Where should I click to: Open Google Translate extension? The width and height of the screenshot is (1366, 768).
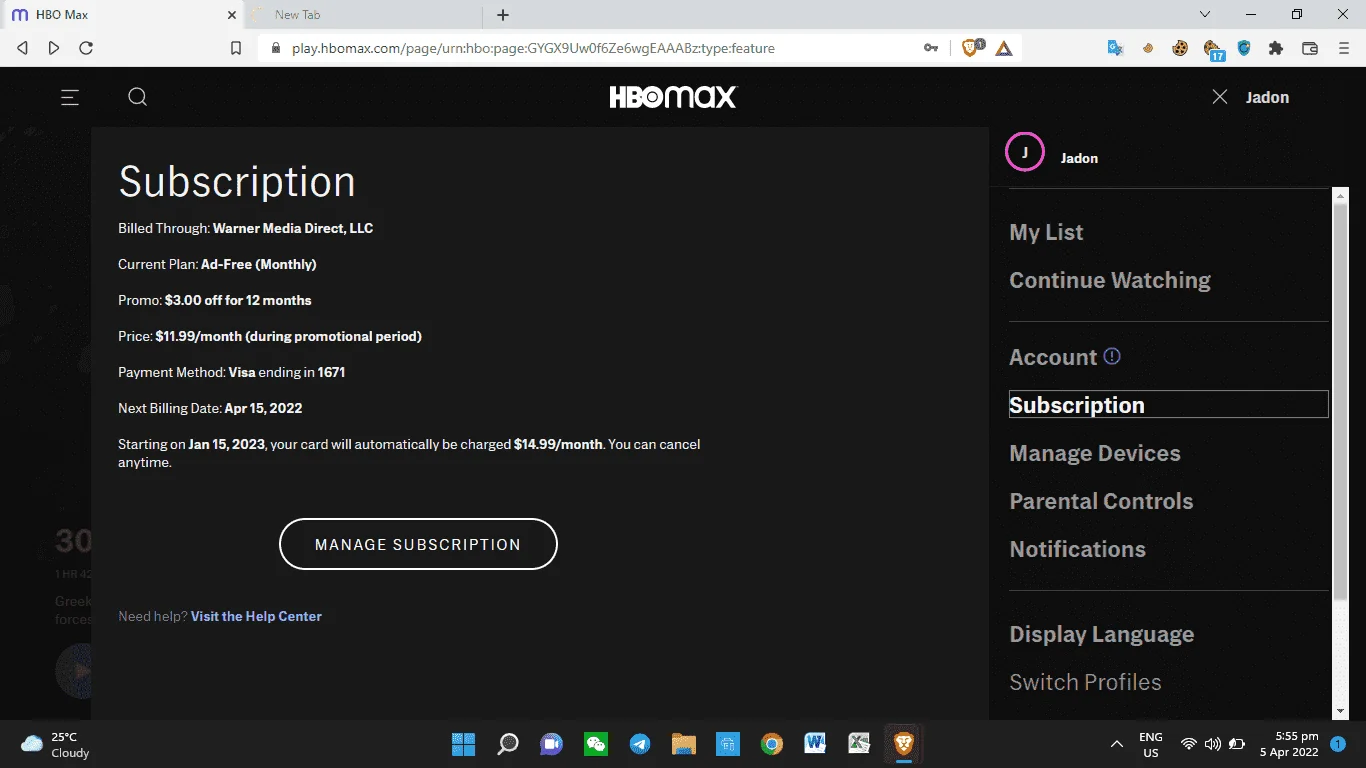pyautogui.click(x=1116, y=48)
